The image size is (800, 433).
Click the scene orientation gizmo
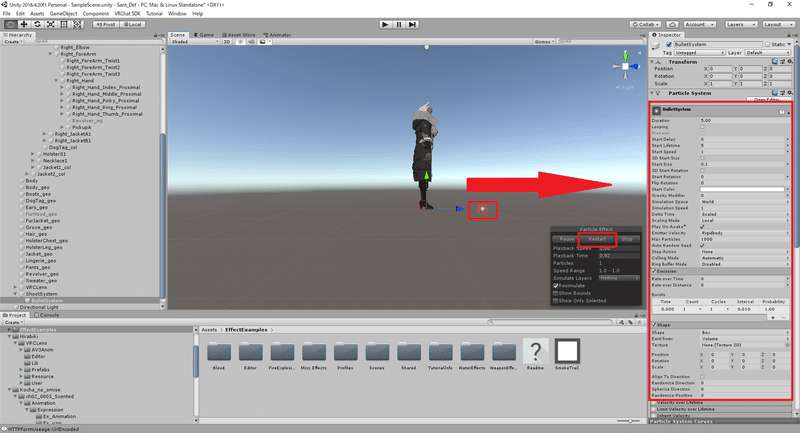pyautogui.click(x=626, y=66)
